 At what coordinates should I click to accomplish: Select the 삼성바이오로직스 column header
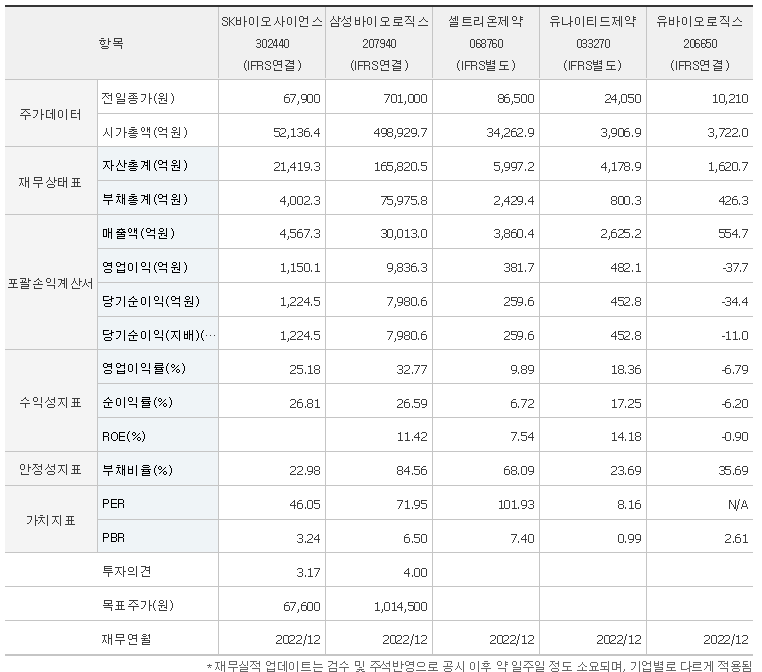tap(379, 43)
